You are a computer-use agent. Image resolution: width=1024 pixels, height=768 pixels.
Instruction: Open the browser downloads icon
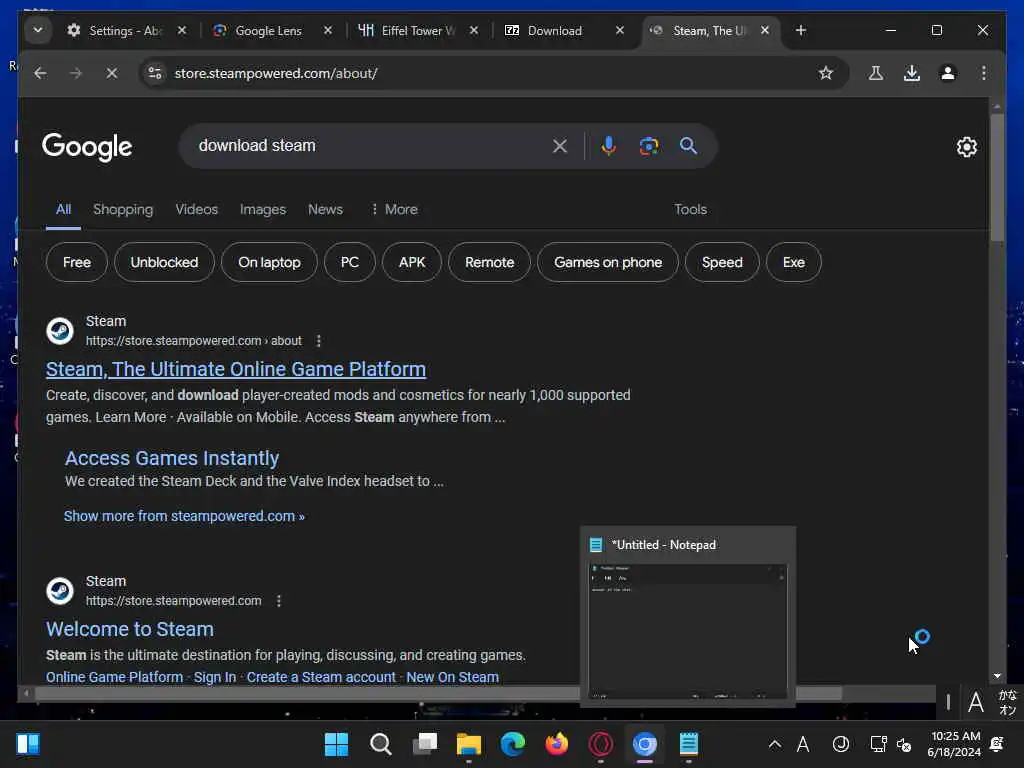[912, 73]
